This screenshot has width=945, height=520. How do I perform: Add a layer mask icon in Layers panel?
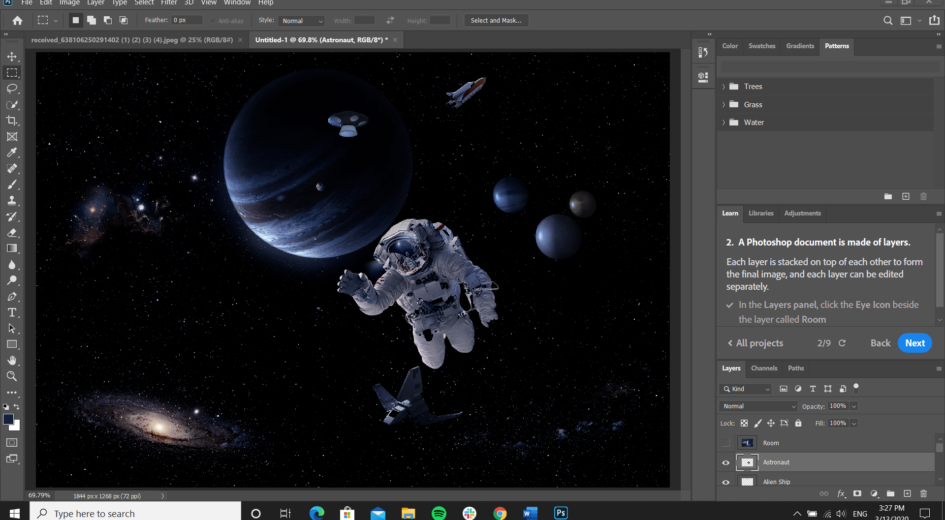point(857,493)
